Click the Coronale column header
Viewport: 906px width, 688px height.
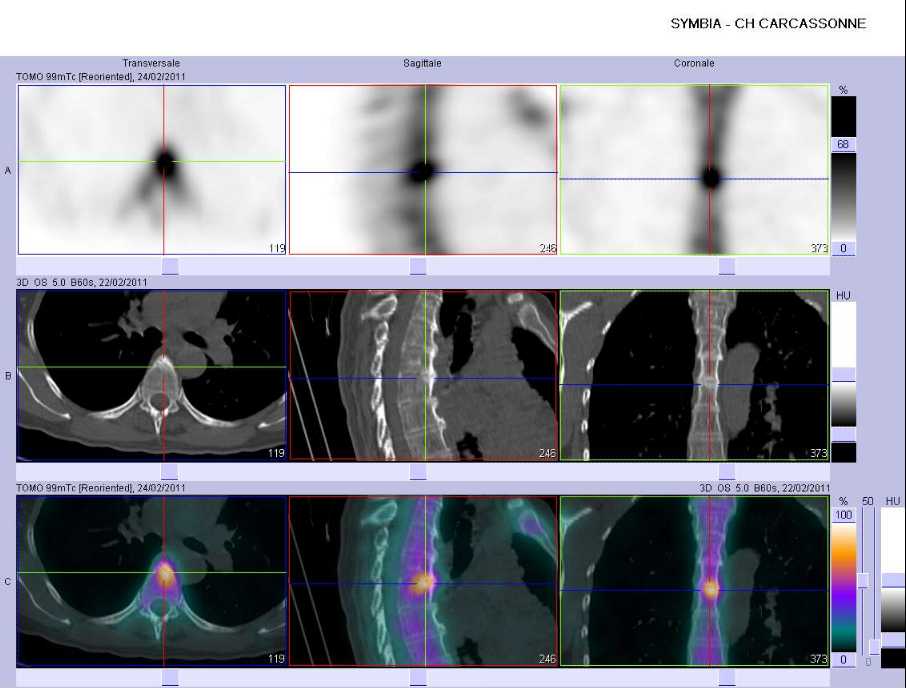pos(694,63)
